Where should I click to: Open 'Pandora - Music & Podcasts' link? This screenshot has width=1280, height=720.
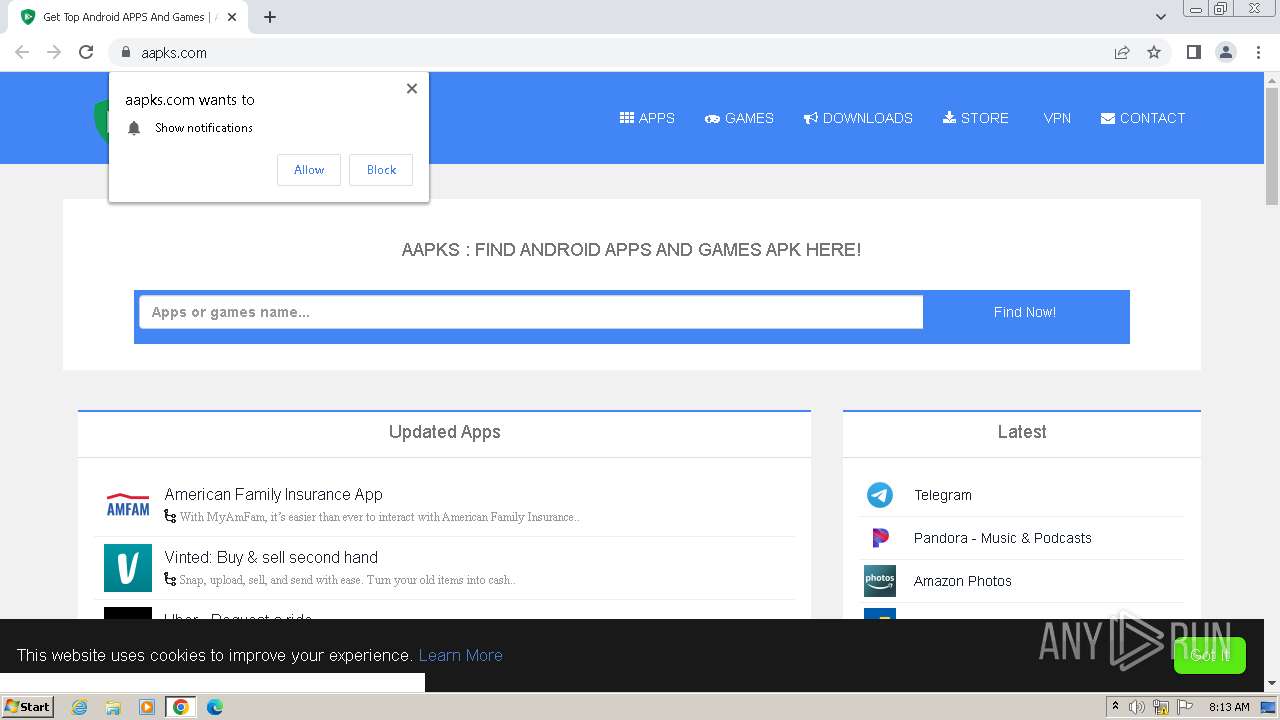[1003, 538]
